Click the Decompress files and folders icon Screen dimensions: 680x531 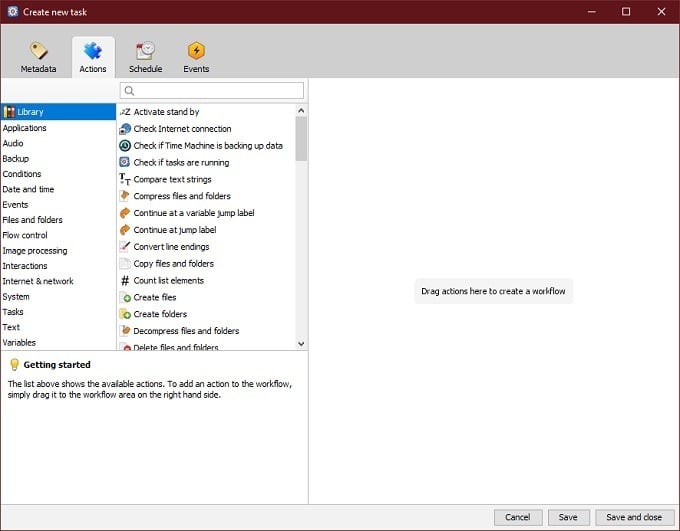[125, 331]
